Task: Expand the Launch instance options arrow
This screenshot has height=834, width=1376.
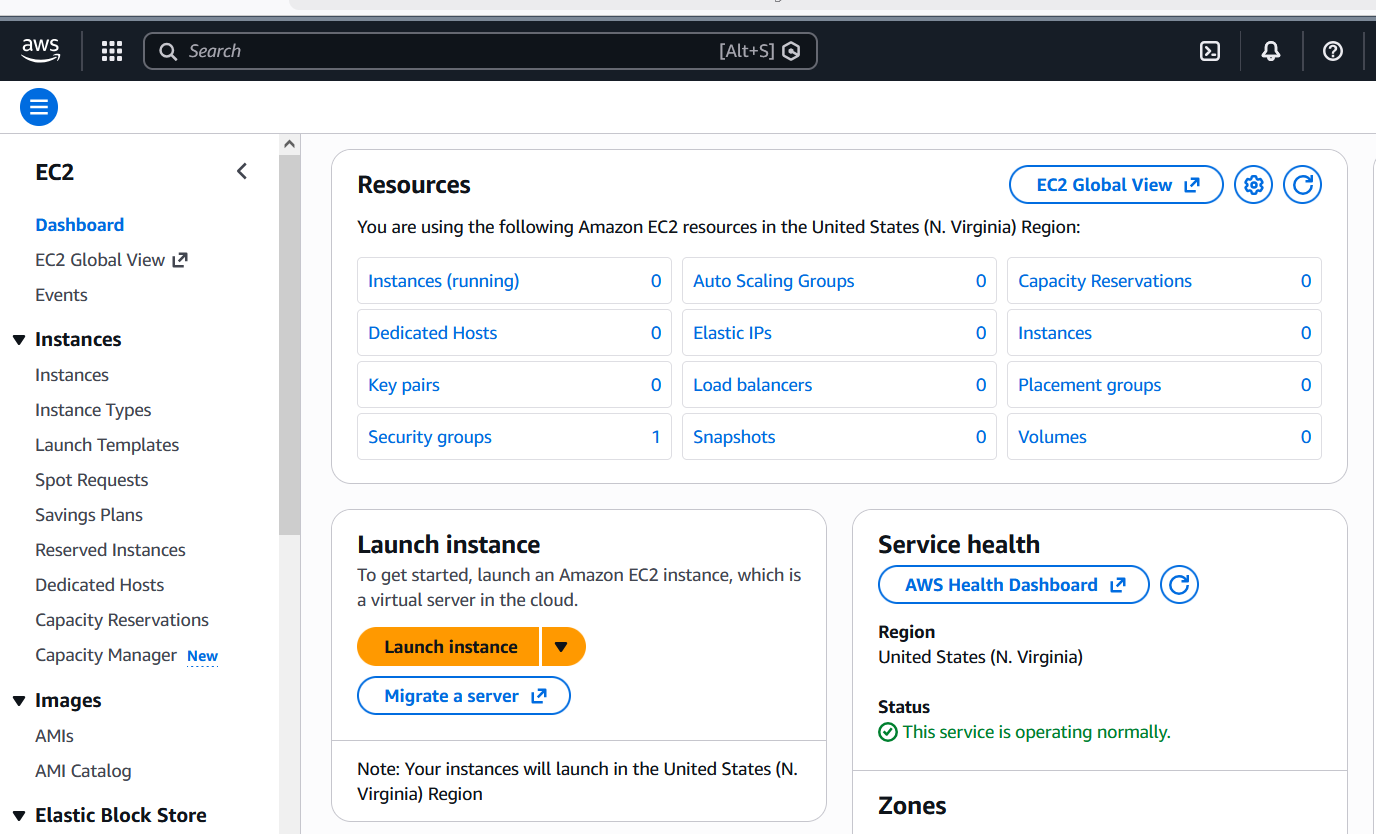Action: pos(563,646)
